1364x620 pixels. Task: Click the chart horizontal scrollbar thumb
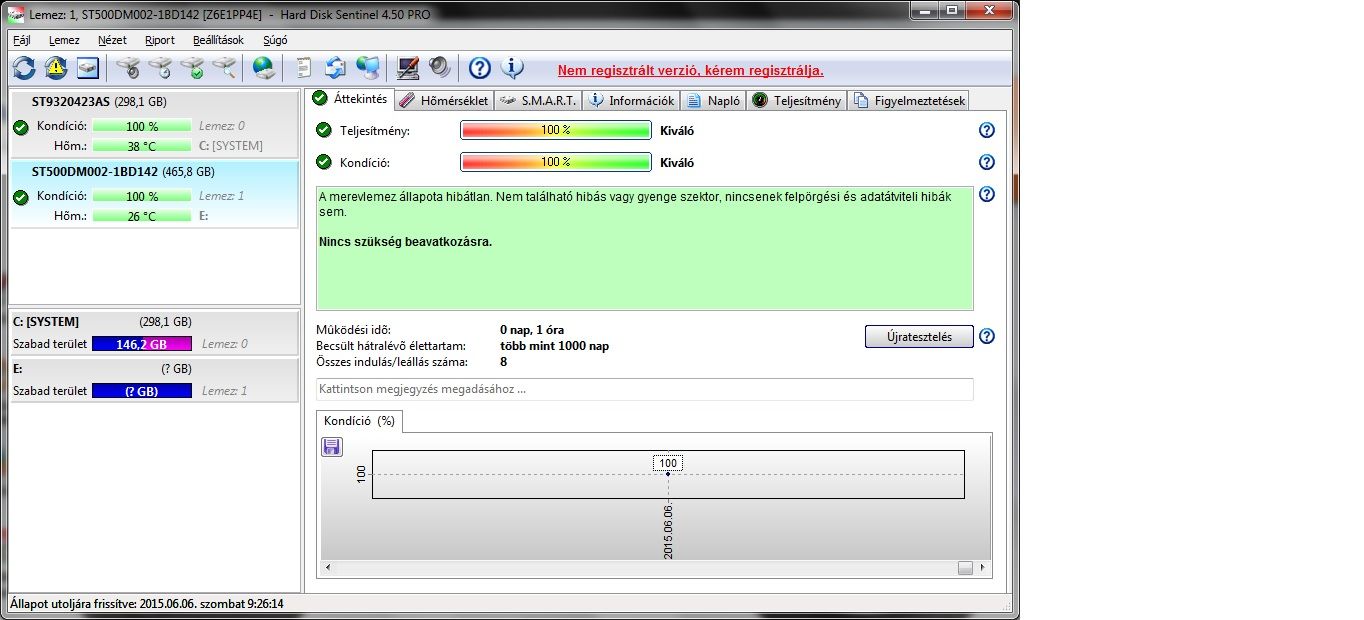click(965, 568)
